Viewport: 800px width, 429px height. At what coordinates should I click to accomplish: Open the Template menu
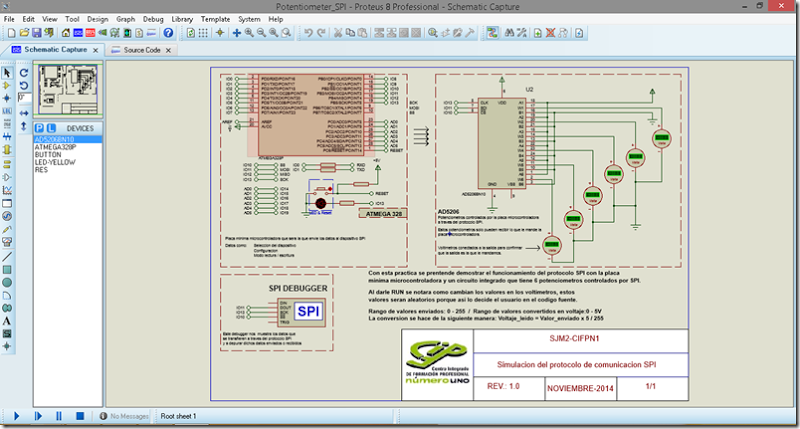215,19
